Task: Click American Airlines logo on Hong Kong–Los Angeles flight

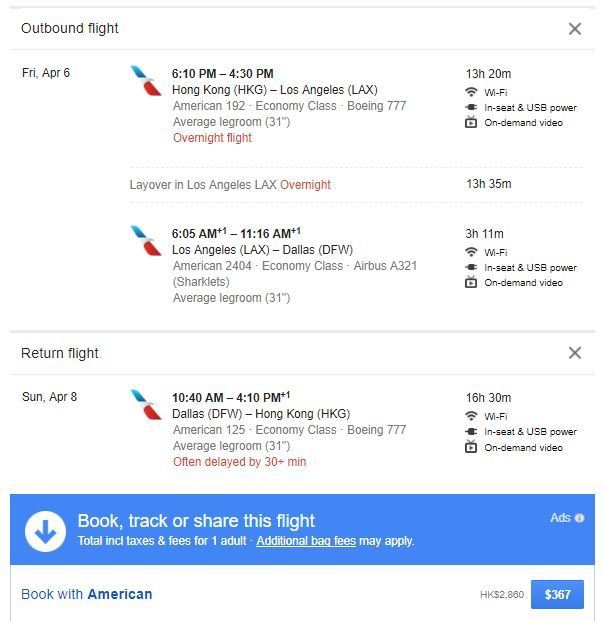Action: coord(146,81)
